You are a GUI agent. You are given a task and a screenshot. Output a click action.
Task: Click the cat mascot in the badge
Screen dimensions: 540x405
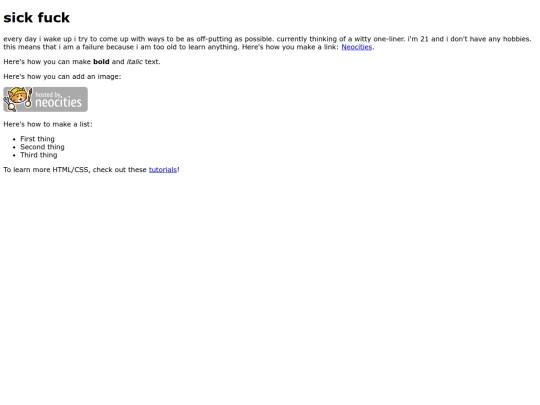17,99
